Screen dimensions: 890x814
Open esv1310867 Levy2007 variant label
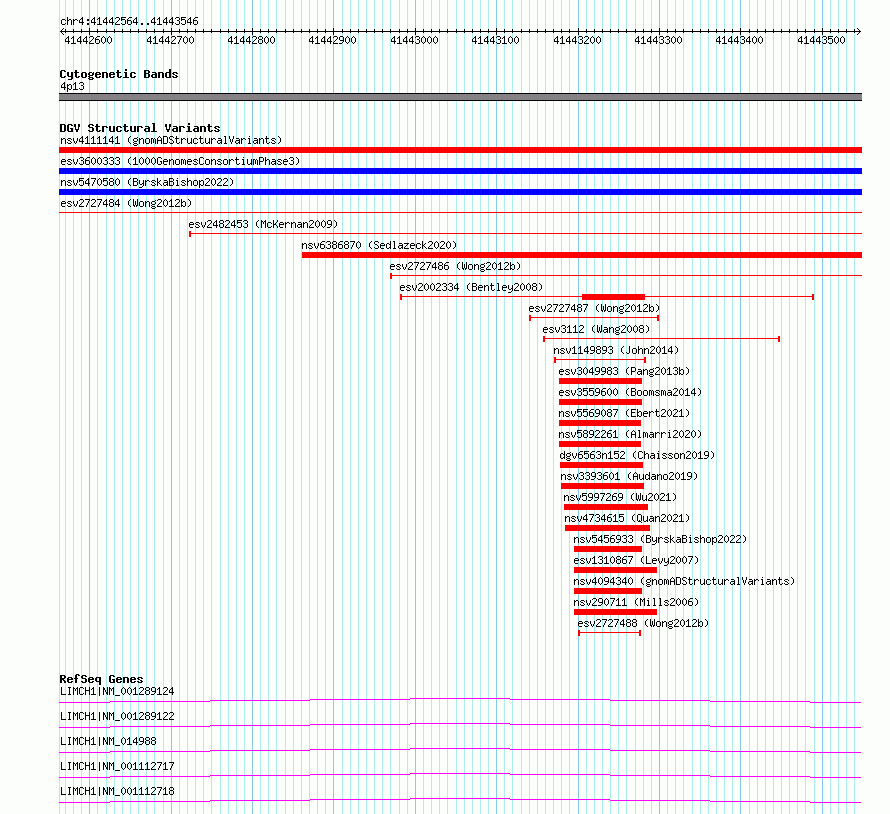636,560
